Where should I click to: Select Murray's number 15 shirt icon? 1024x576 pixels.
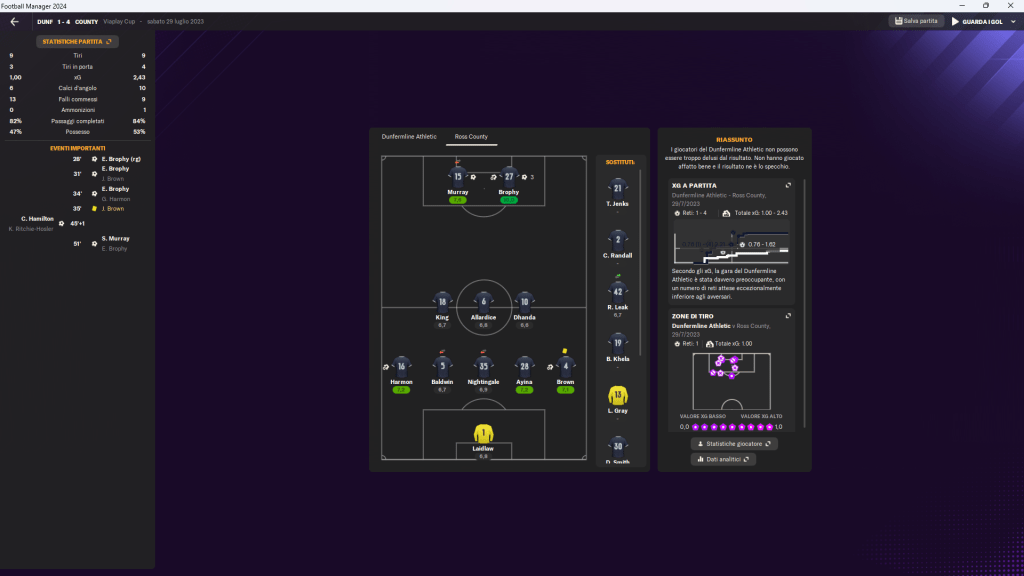[458, 176]
